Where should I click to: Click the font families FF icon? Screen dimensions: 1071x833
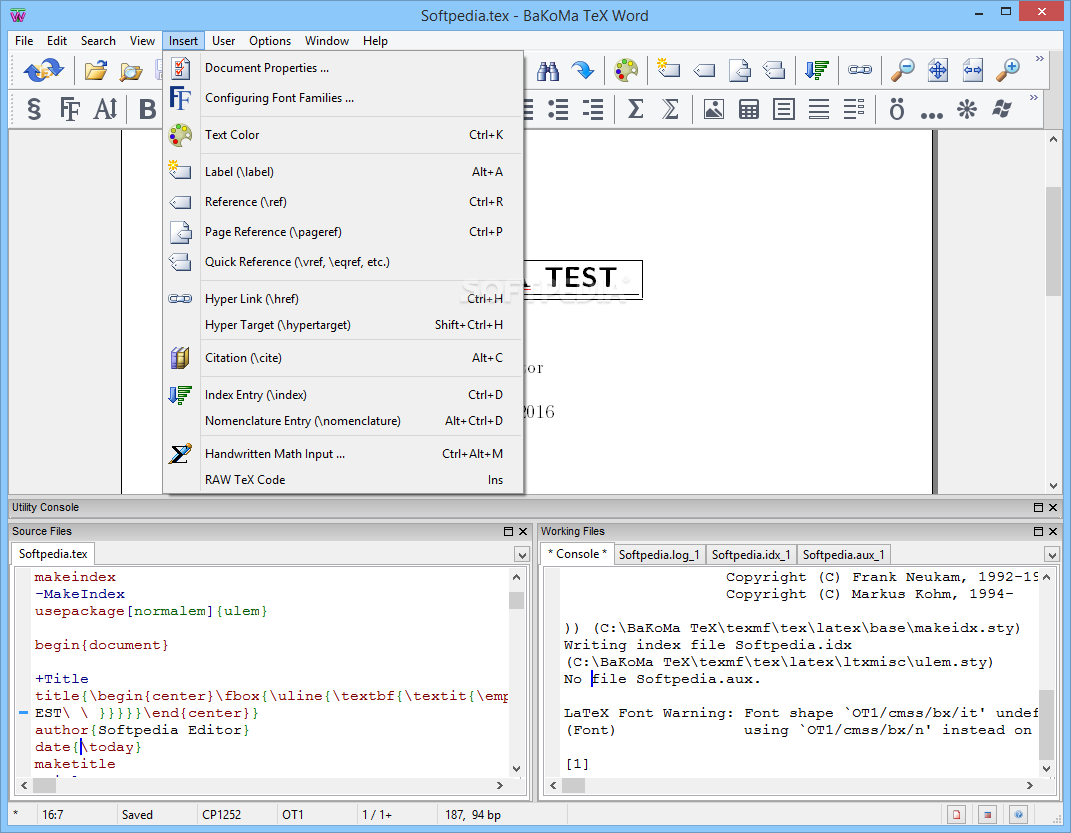point(70,109)
